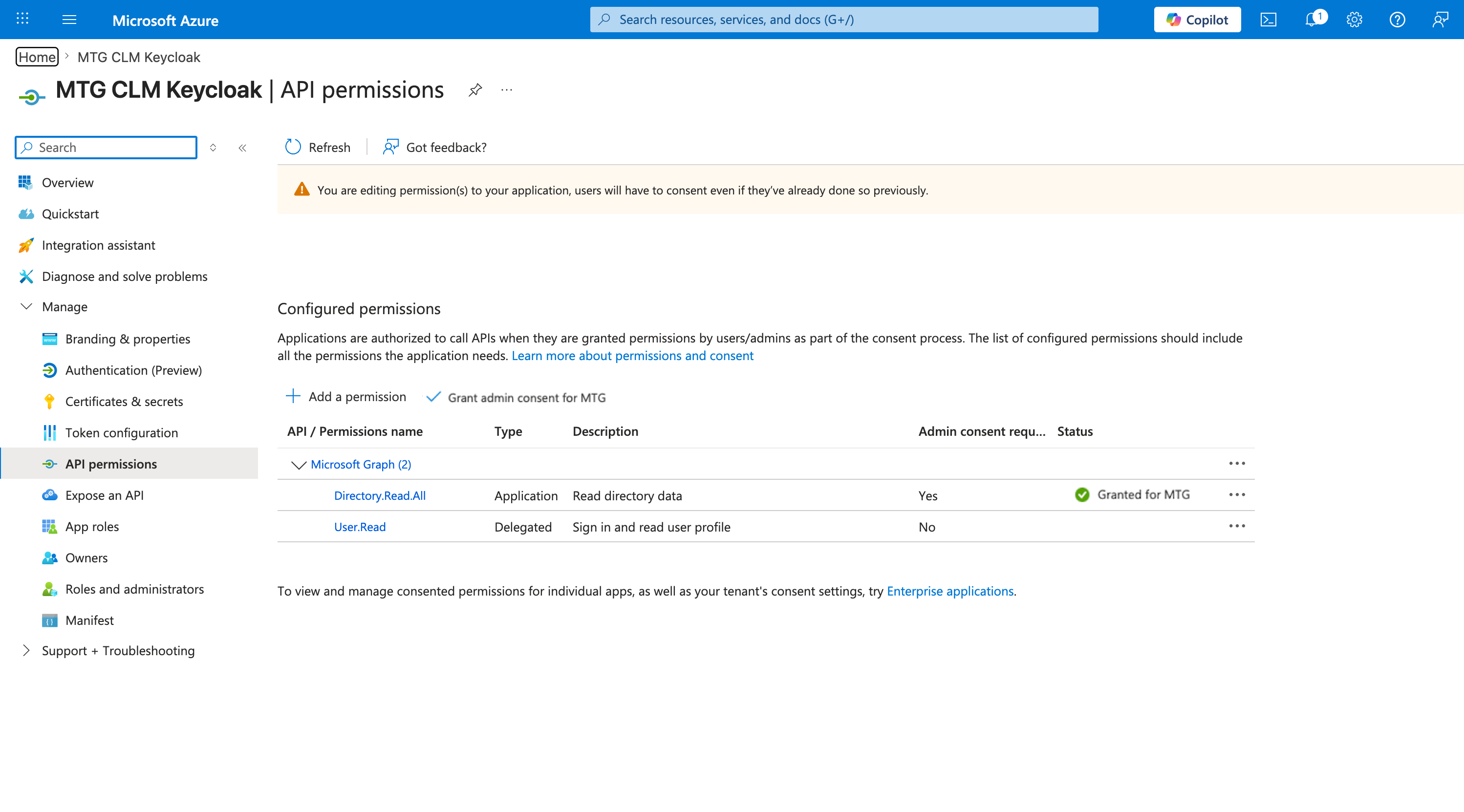Image resolution: width=1464 pixels, height=812 pixels.
Task: Open portal settings gear
Action: pos(1355,20)
